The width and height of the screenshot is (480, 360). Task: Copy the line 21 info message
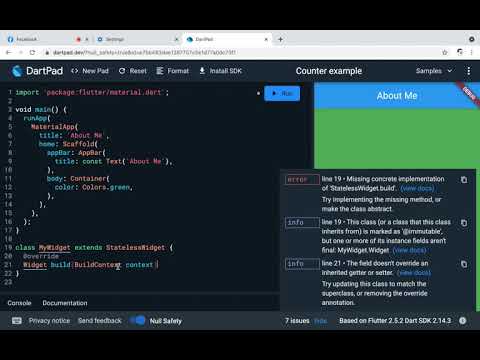click(x=464, y=264)
